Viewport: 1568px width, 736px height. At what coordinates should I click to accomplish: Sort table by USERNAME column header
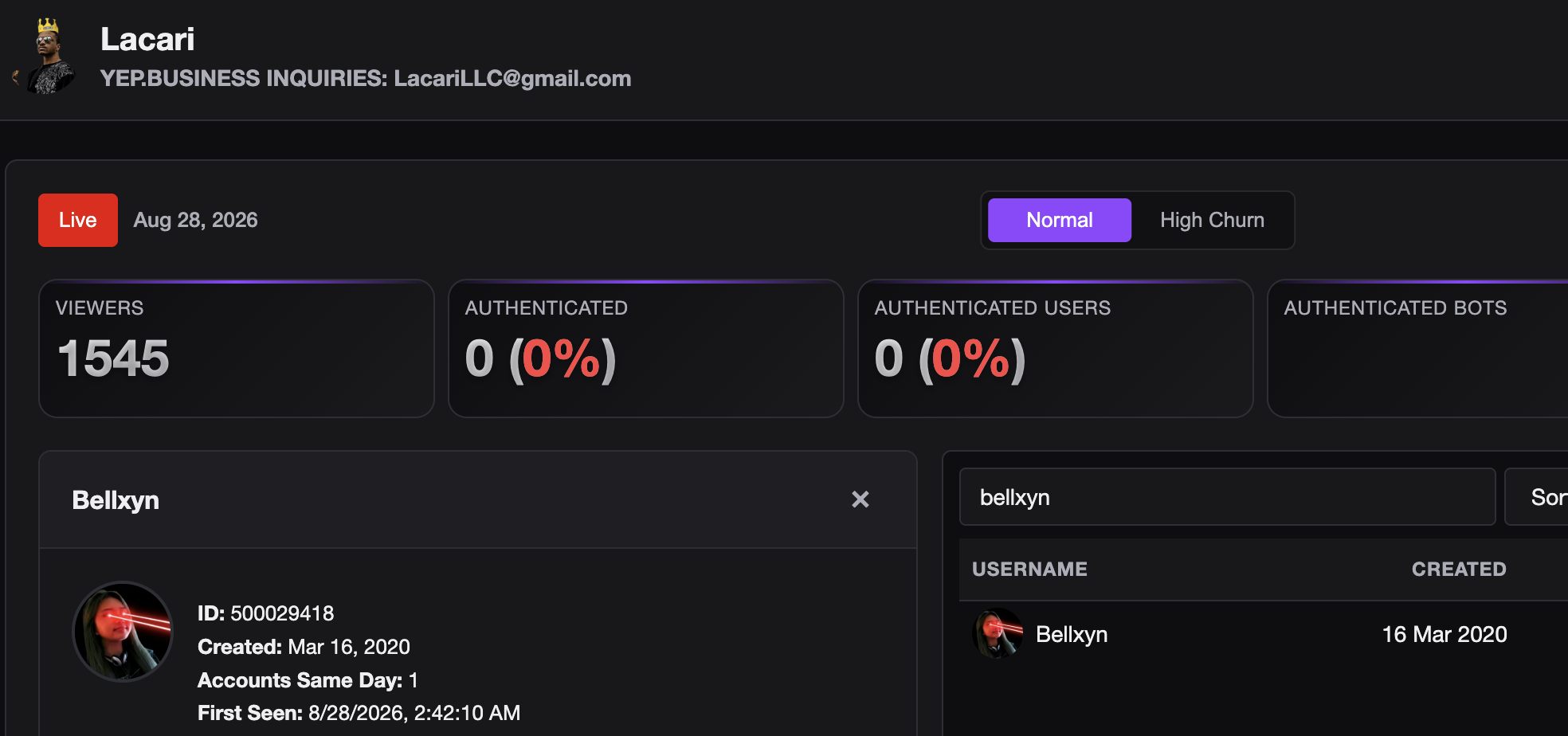(x=1029, y=569)
